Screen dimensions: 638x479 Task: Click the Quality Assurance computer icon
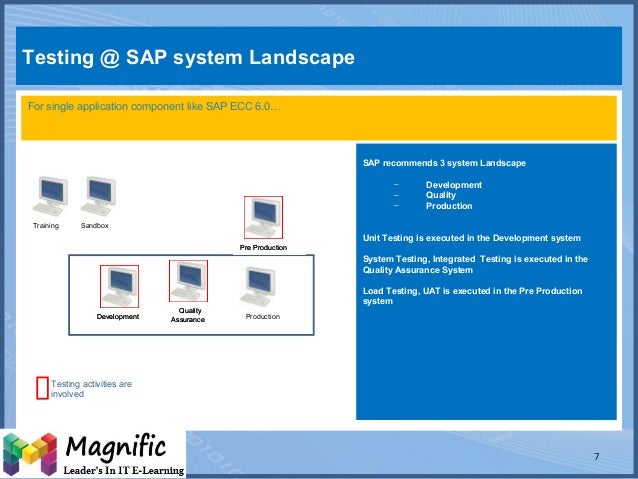pos(188,281)
